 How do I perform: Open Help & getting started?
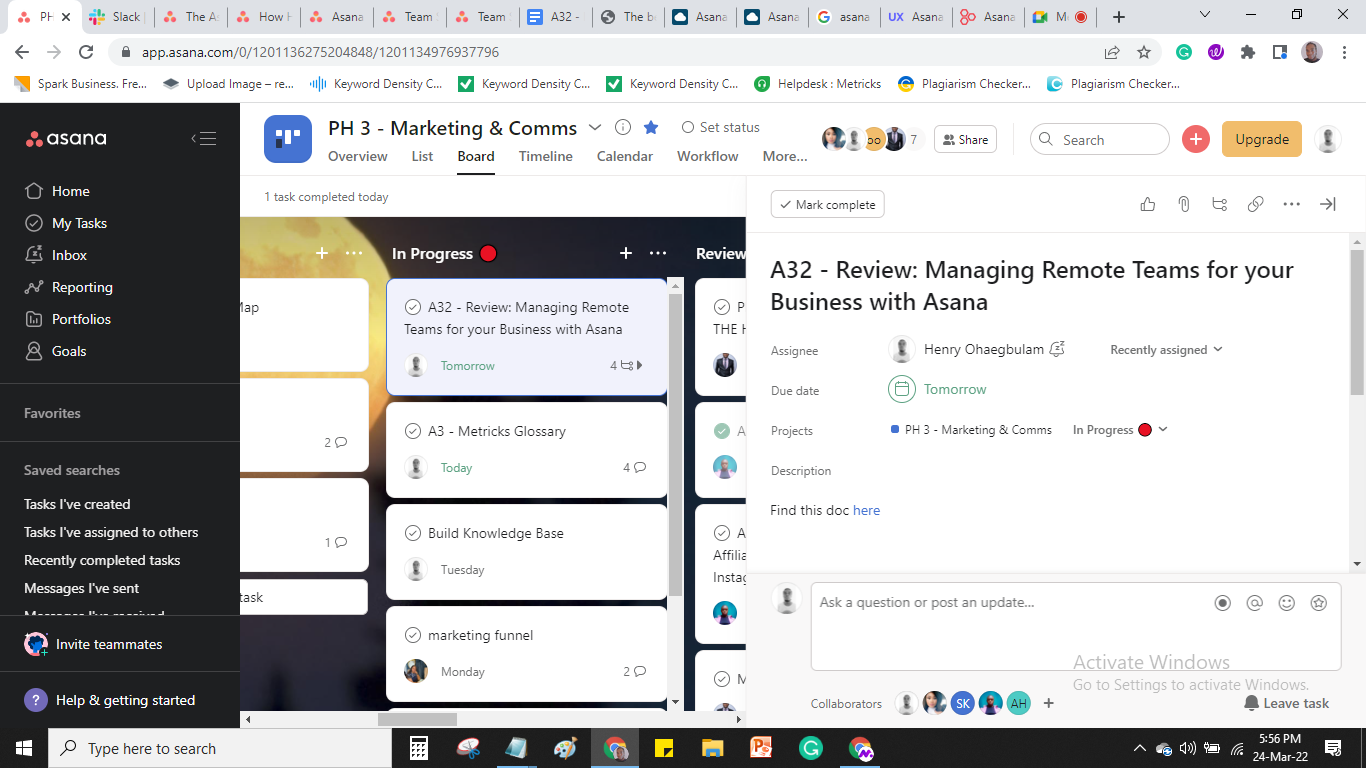pyautogui.click(x=110, y=700)
